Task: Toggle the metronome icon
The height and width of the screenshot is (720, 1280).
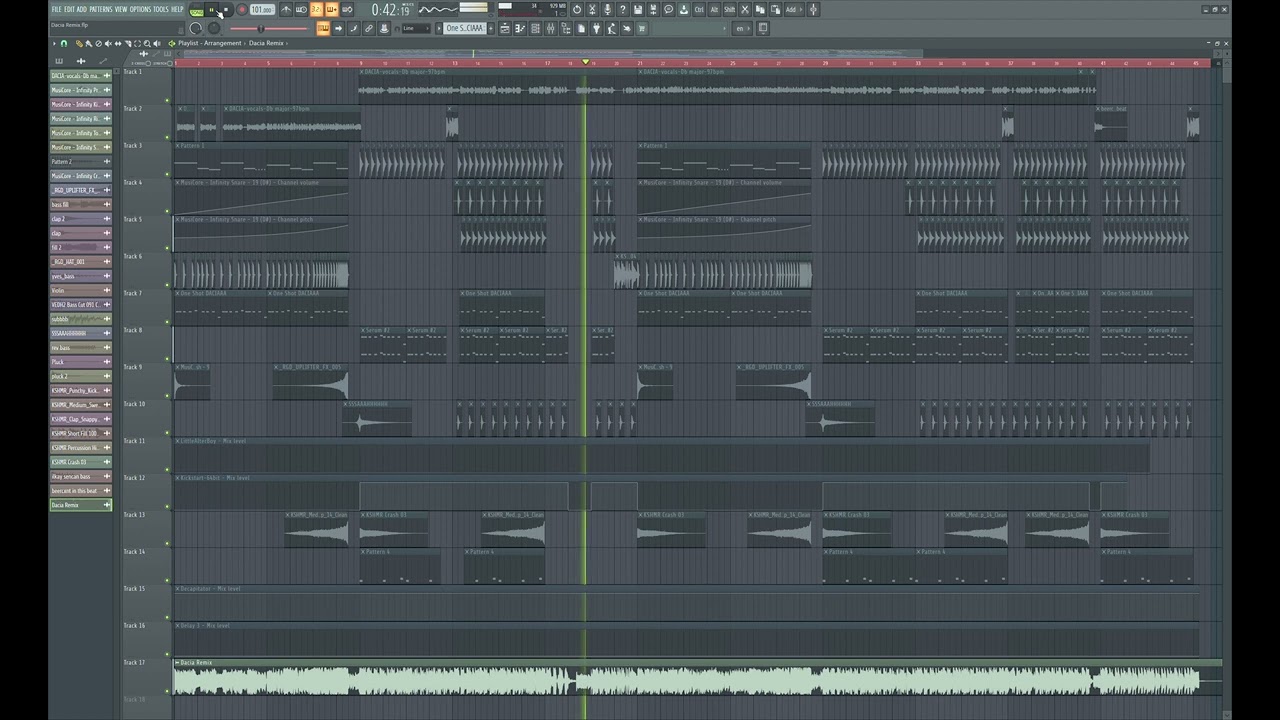Action: pos(286,10)
